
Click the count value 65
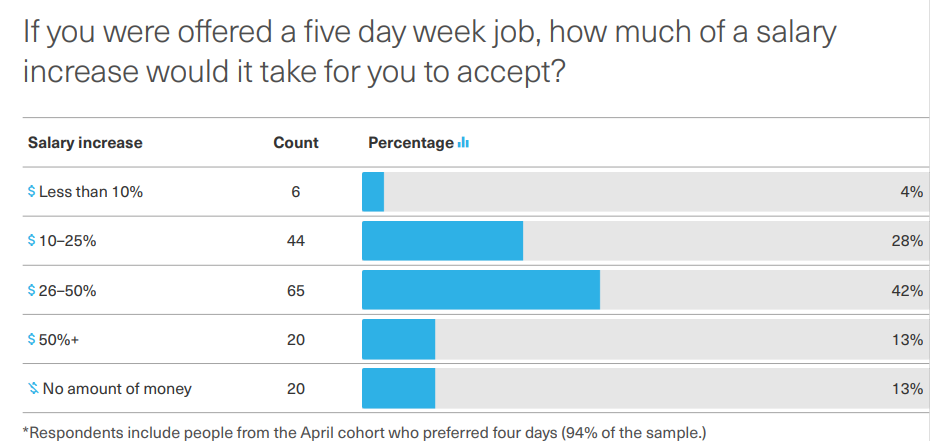pyautogui.click(x=296, y=291)
